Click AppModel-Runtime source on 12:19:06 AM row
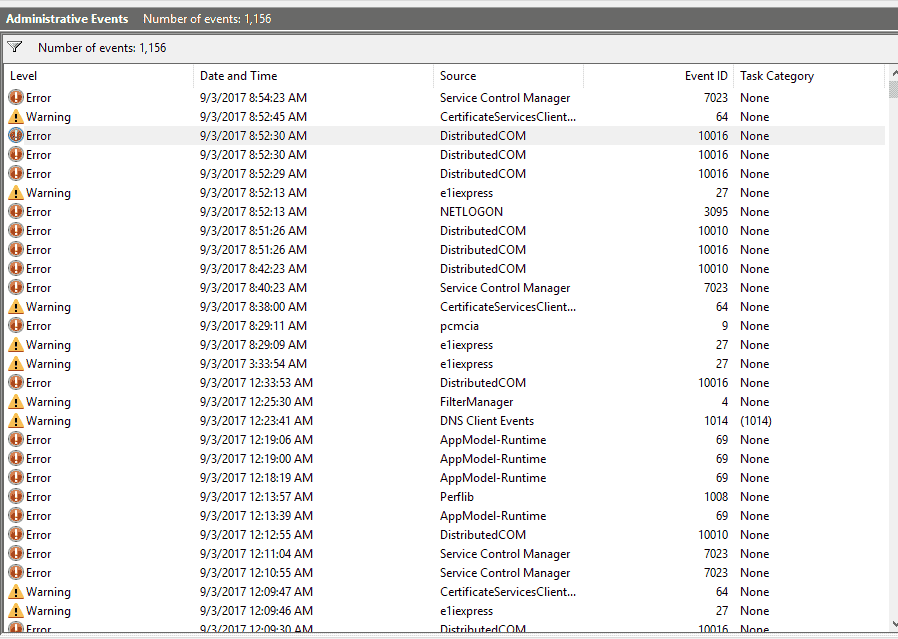Screen dimensions: 898x639 tap(493, 440)
